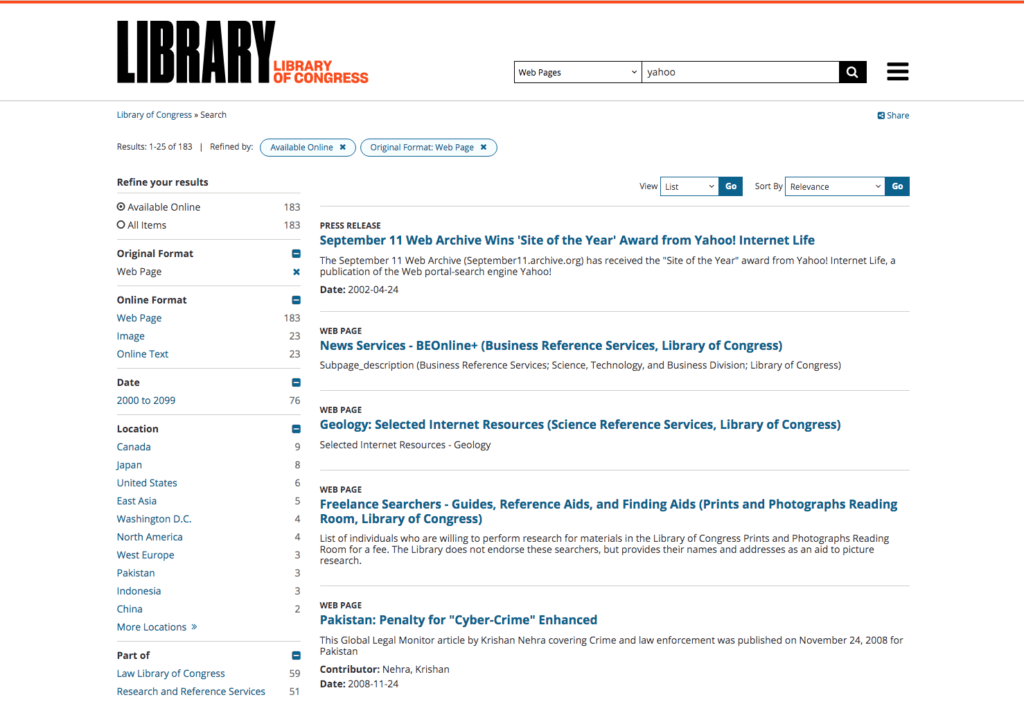The width and height of the screenshot is (1024, 704).
Task: Filter location by North America
Action: [150, 537]
